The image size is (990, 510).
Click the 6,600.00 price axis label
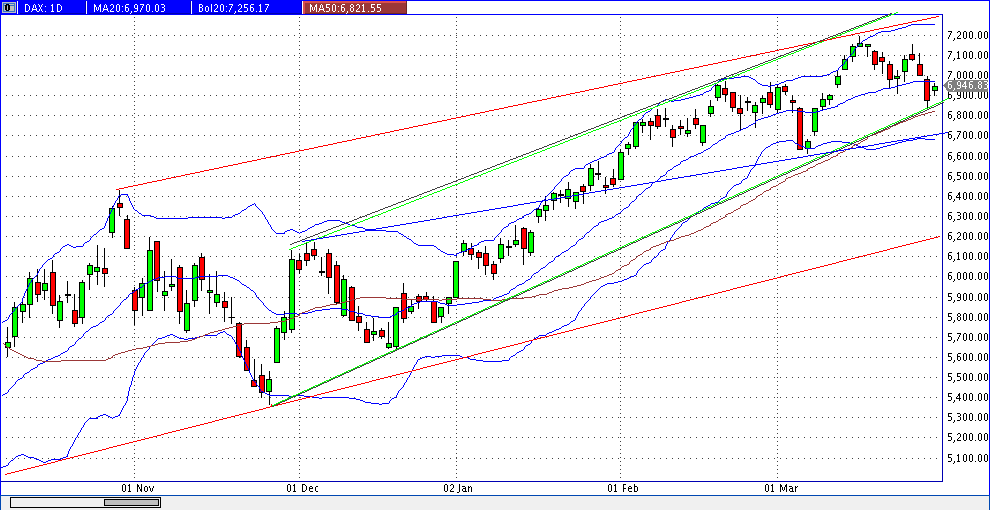click(x=967, y=156)
